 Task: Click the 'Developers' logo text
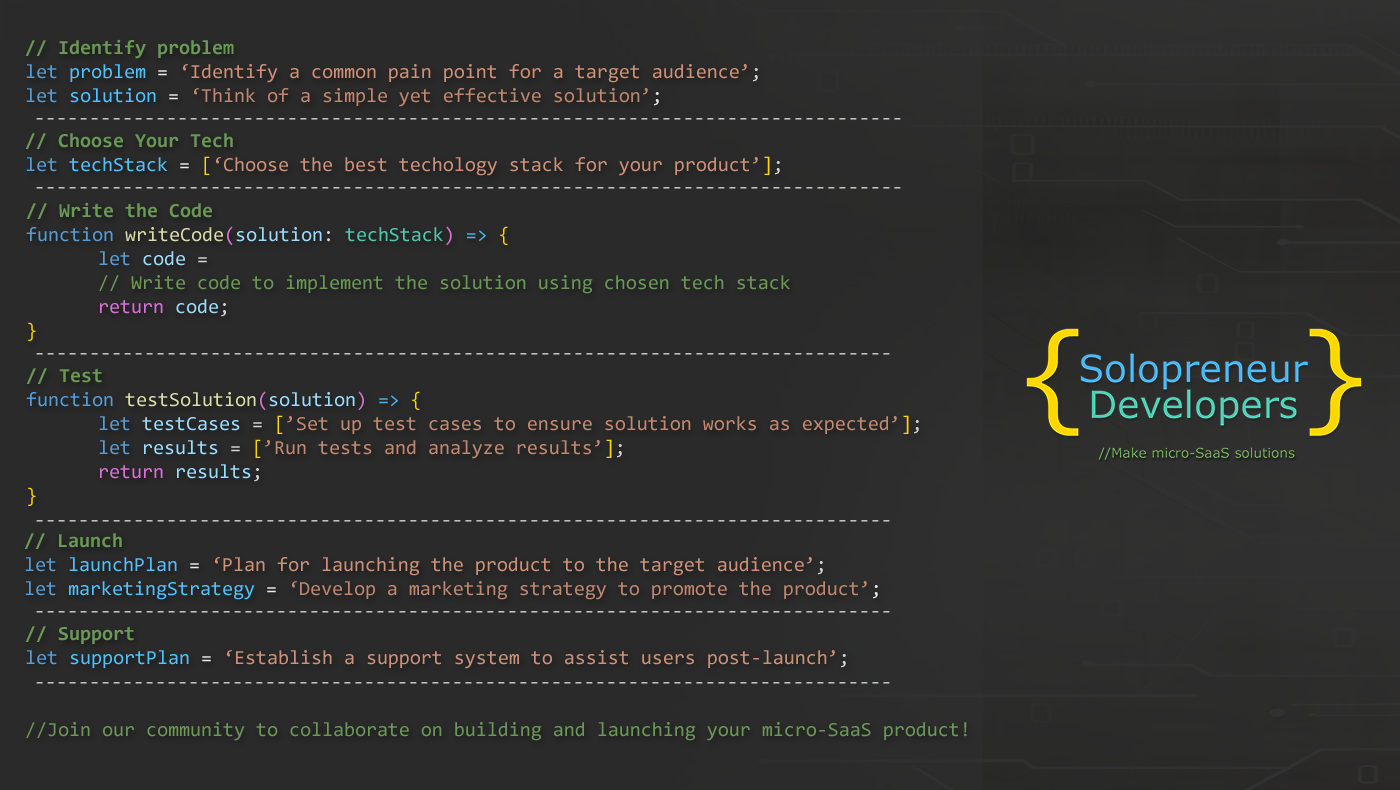[x=1193, y=406]
